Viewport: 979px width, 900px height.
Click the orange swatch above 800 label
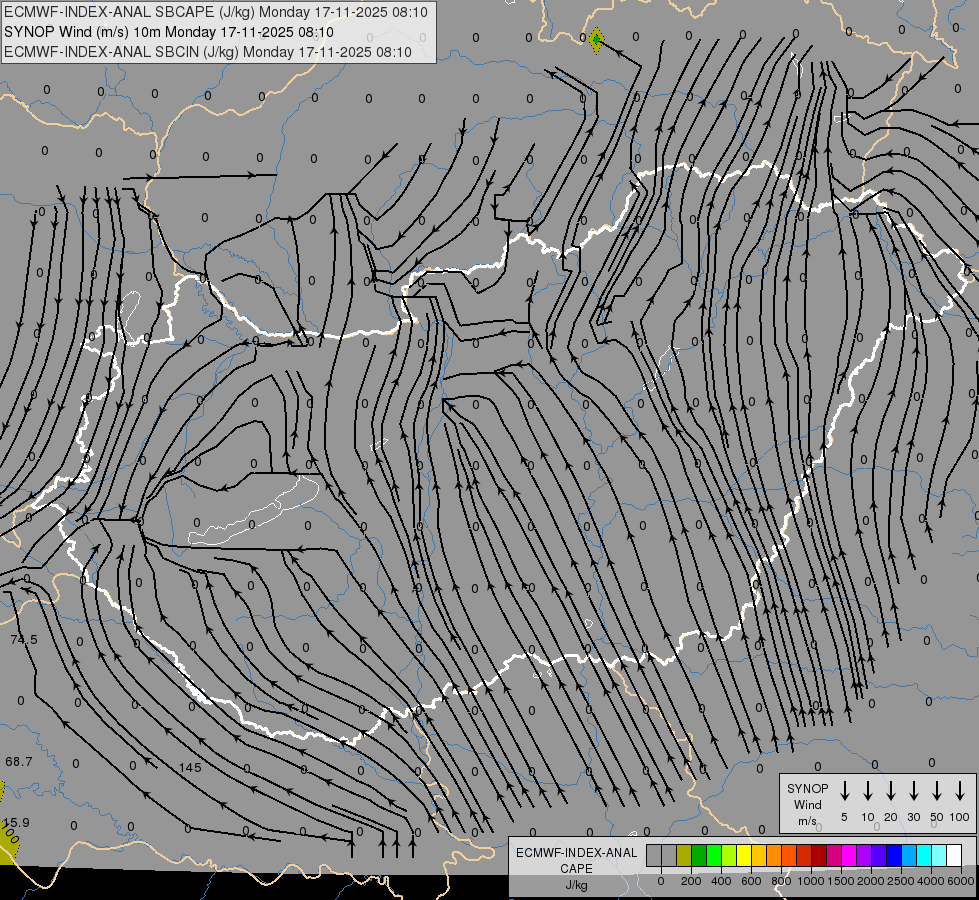point(774,855)
